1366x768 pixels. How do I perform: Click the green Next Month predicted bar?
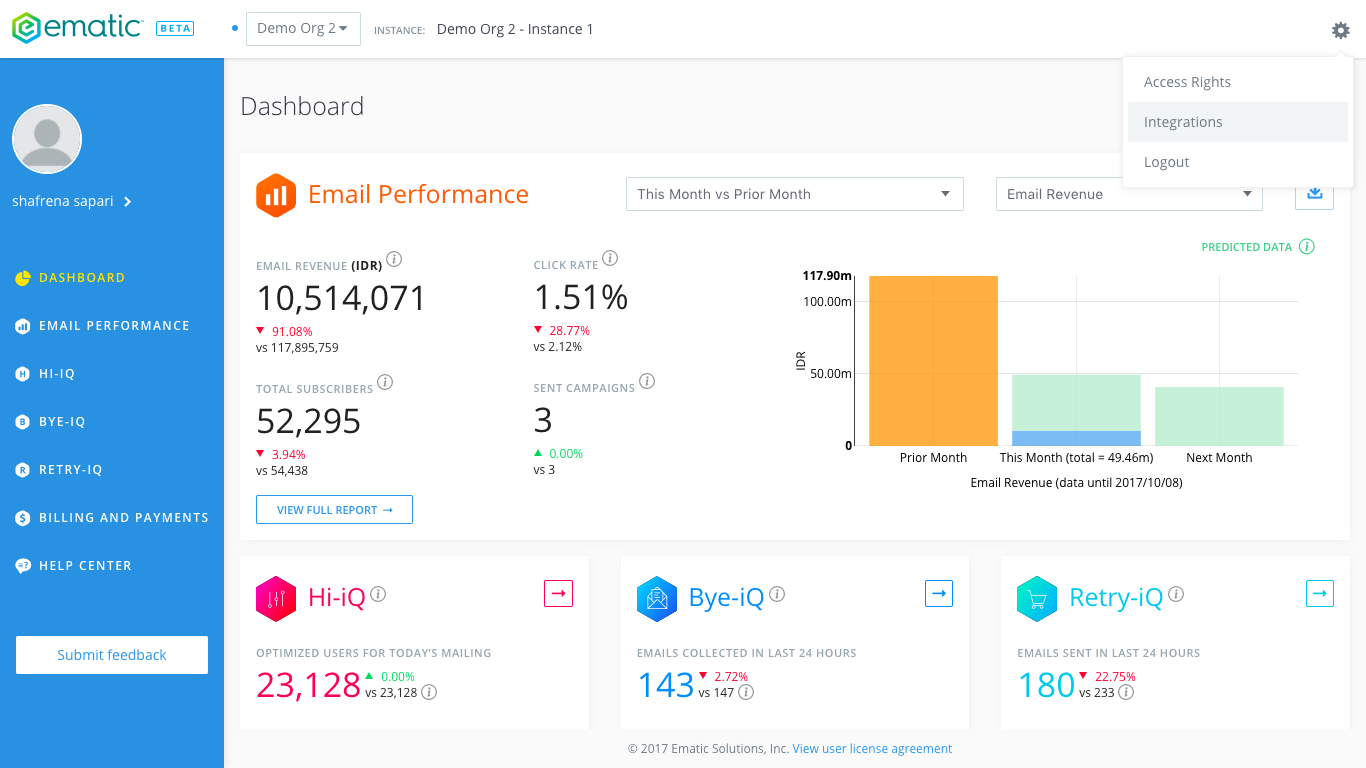click(x=1219, y=416)
